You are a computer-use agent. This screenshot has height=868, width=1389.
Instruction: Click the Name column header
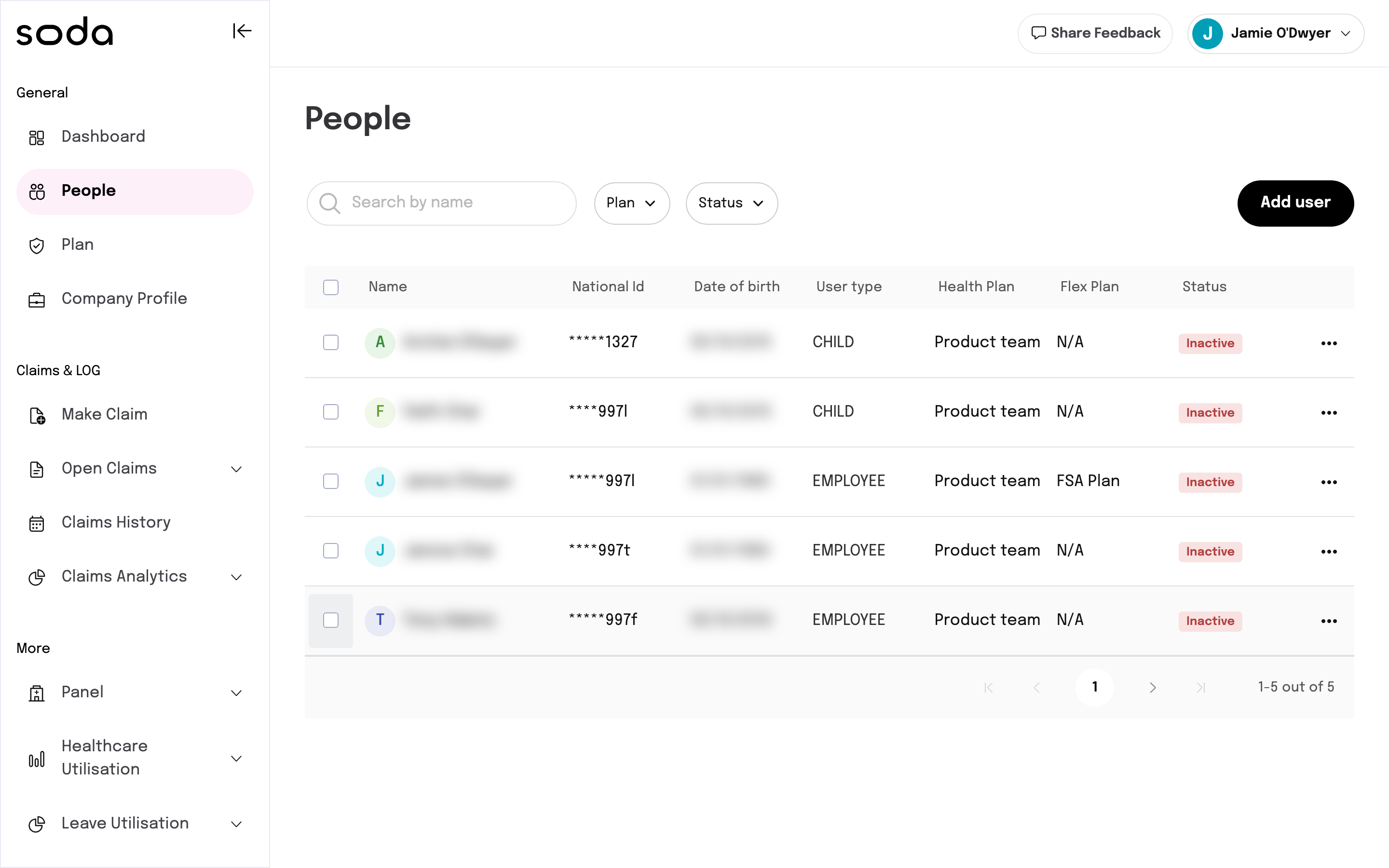(x=387, y=286)
